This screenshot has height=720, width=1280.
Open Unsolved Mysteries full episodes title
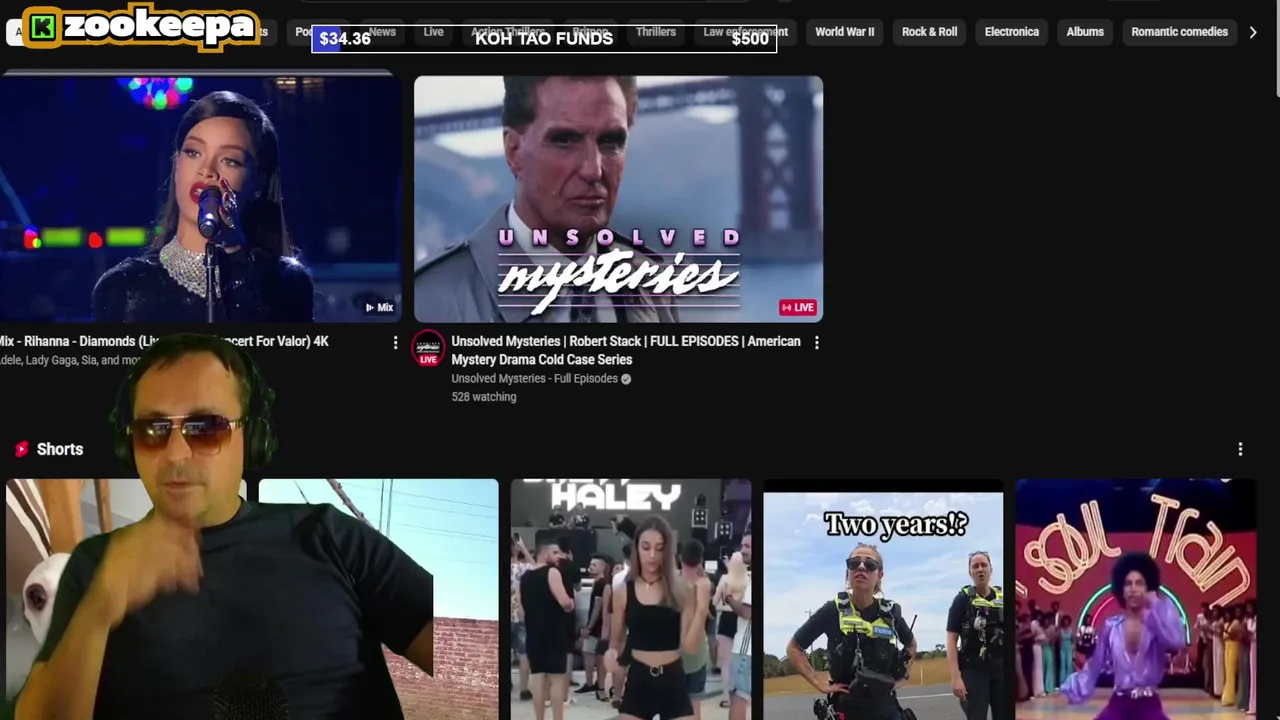click(x=626, y=350)
